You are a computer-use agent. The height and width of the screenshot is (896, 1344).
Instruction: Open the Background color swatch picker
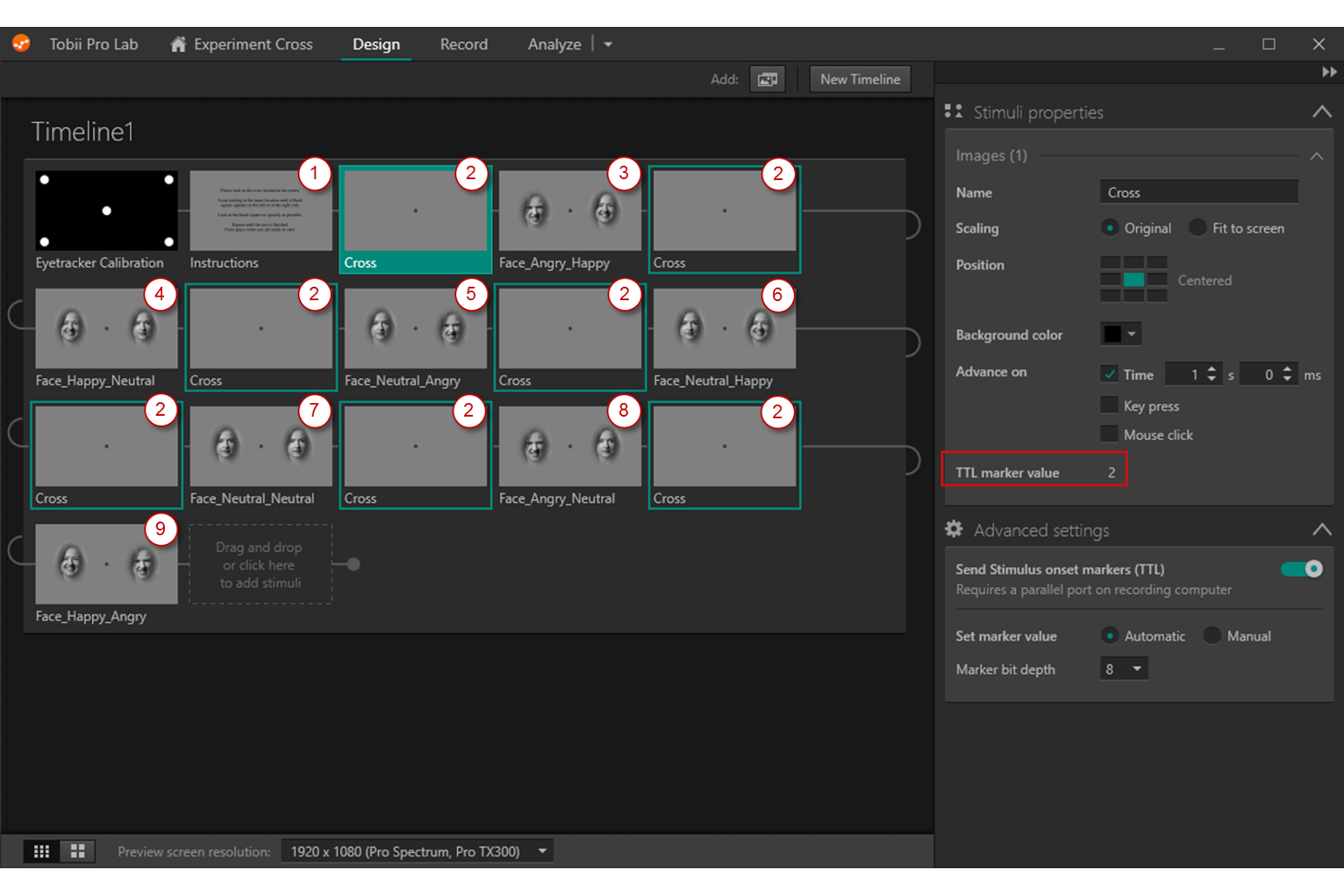pyautogui.click(x=1120, y=334)
